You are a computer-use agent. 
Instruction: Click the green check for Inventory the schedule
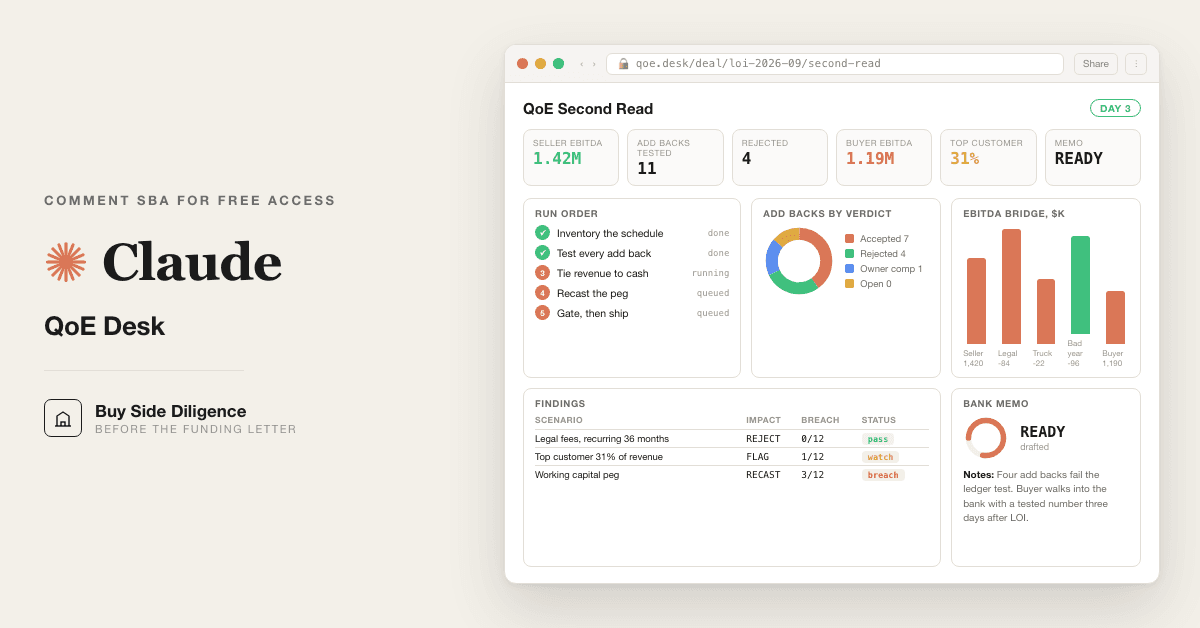pyautogui.click(x=542, y=233)
